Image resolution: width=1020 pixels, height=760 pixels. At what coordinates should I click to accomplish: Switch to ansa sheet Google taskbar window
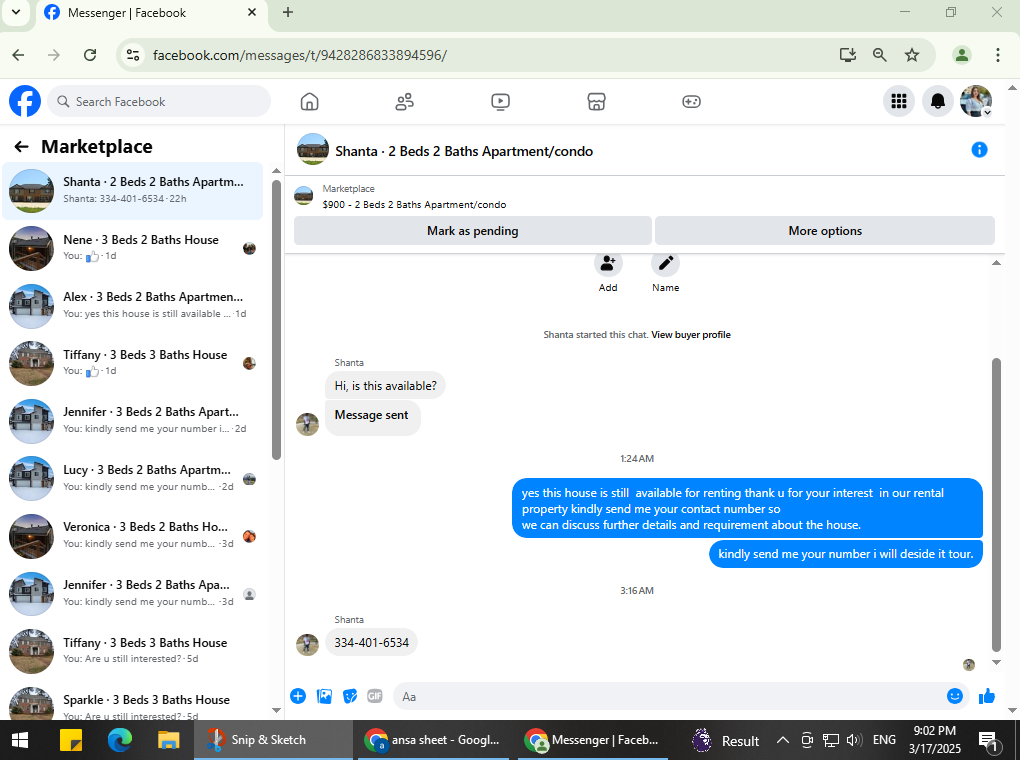[x=433, y=740]
